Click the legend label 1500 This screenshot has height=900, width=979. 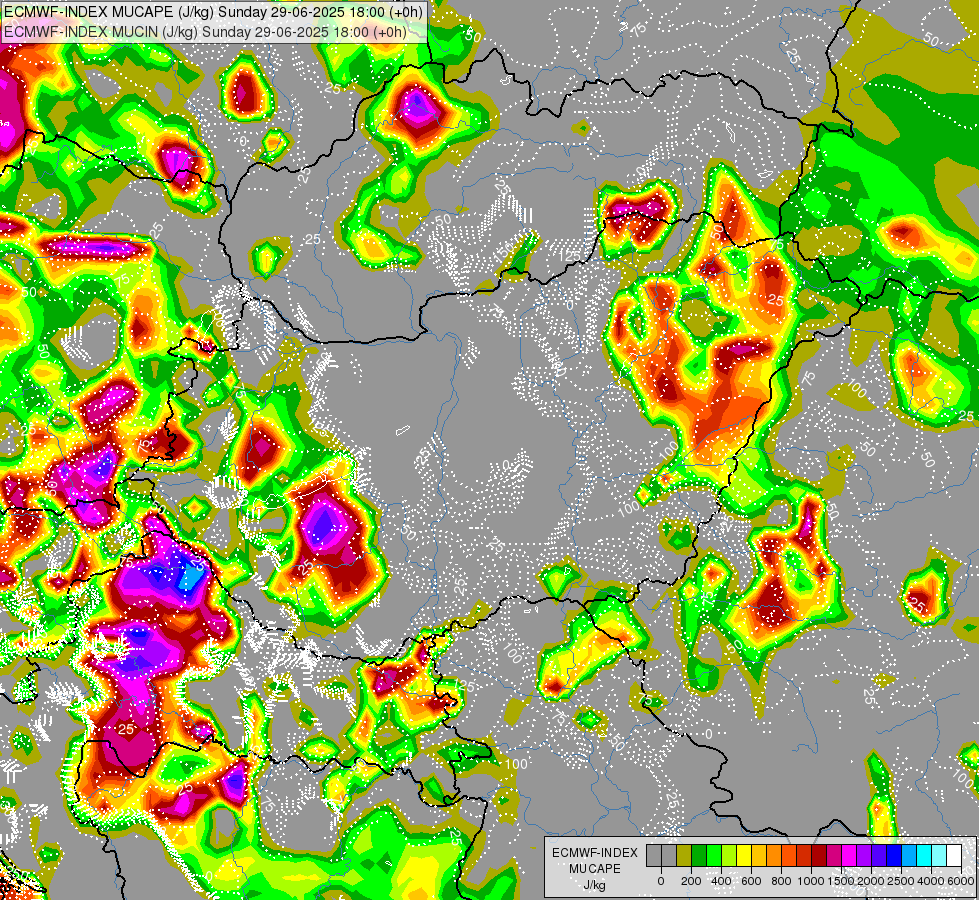(x=841, y=881)
